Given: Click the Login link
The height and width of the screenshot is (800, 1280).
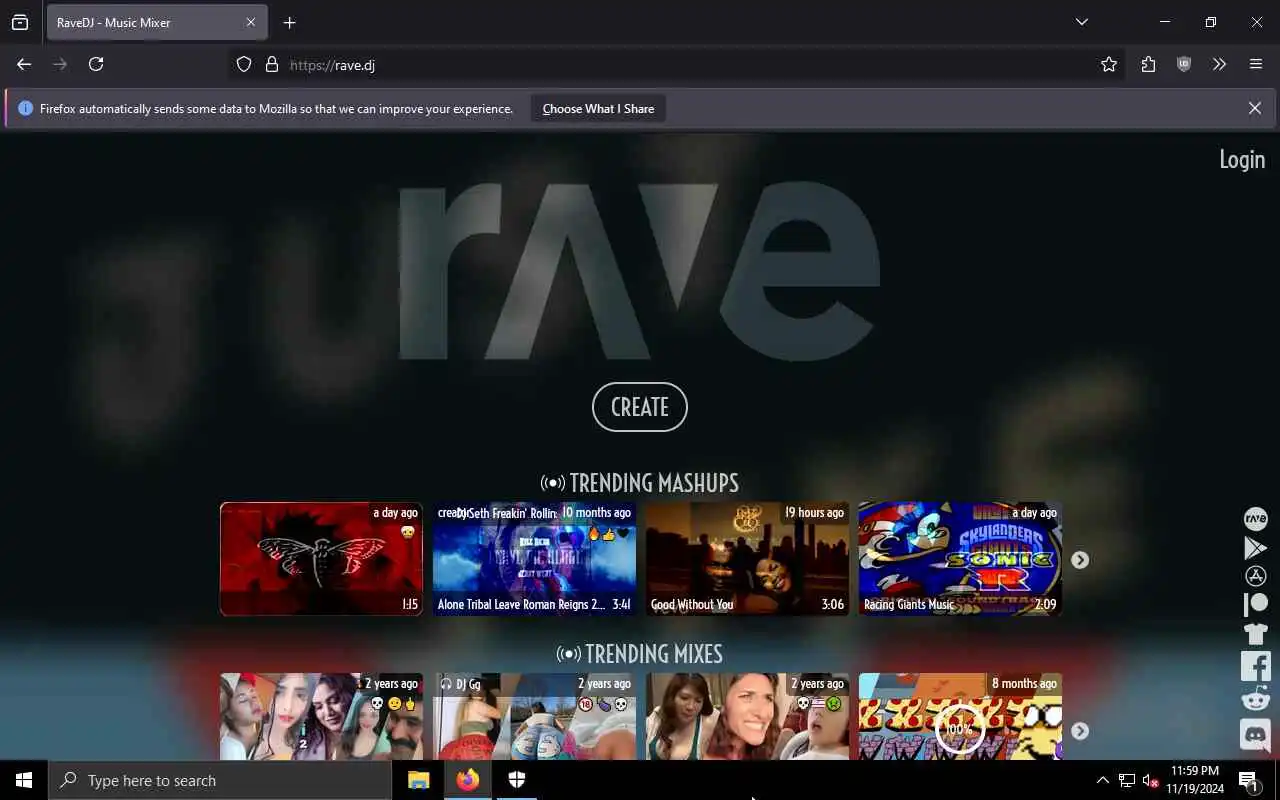Looking at the screenshot, I should [1242, 159].
